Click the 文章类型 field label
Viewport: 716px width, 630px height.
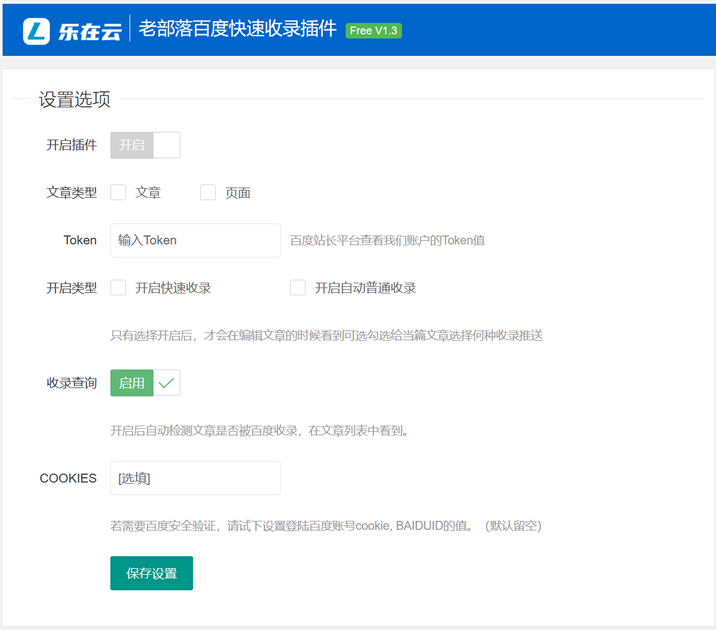tap(72, 193)
